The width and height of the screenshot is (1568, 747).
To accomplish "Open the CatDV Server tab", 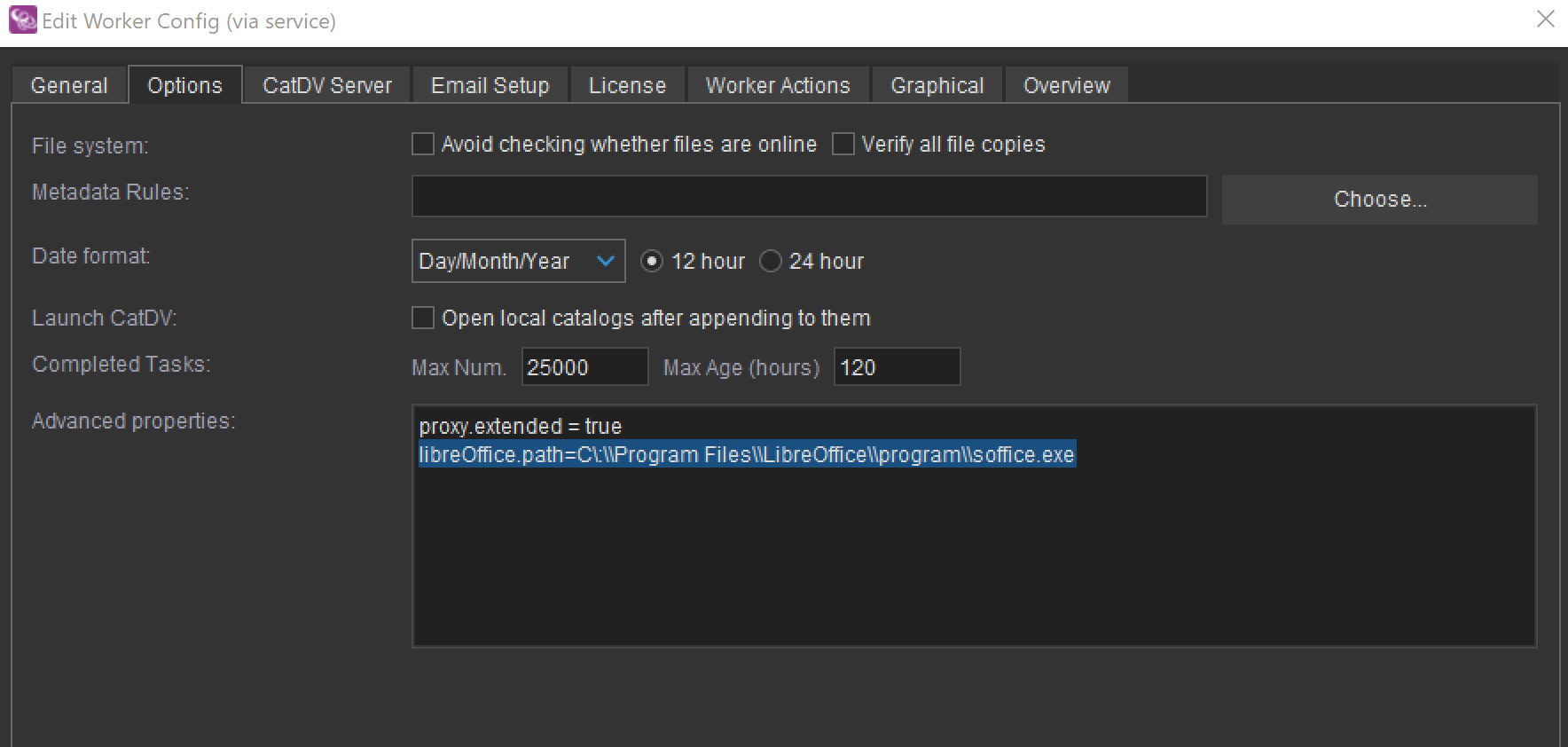I will (x=327, y=85).
